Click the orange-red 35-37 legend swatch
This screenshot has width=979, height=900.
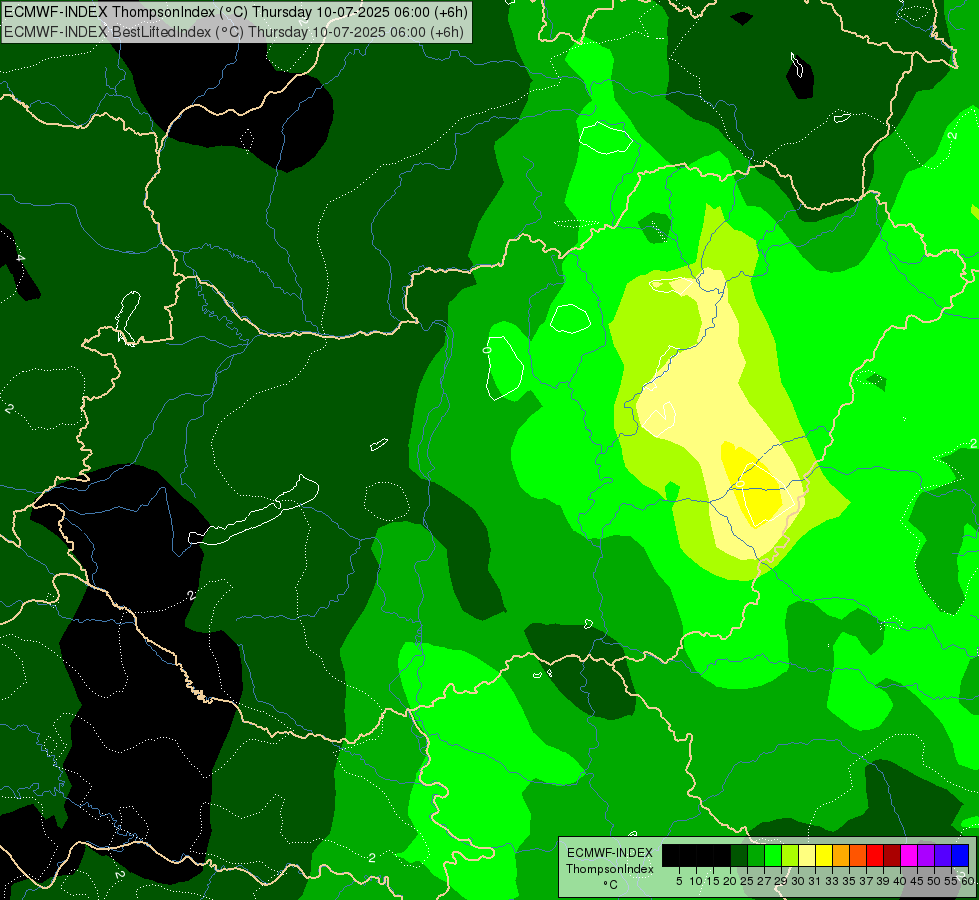click(x=858, y=855)
